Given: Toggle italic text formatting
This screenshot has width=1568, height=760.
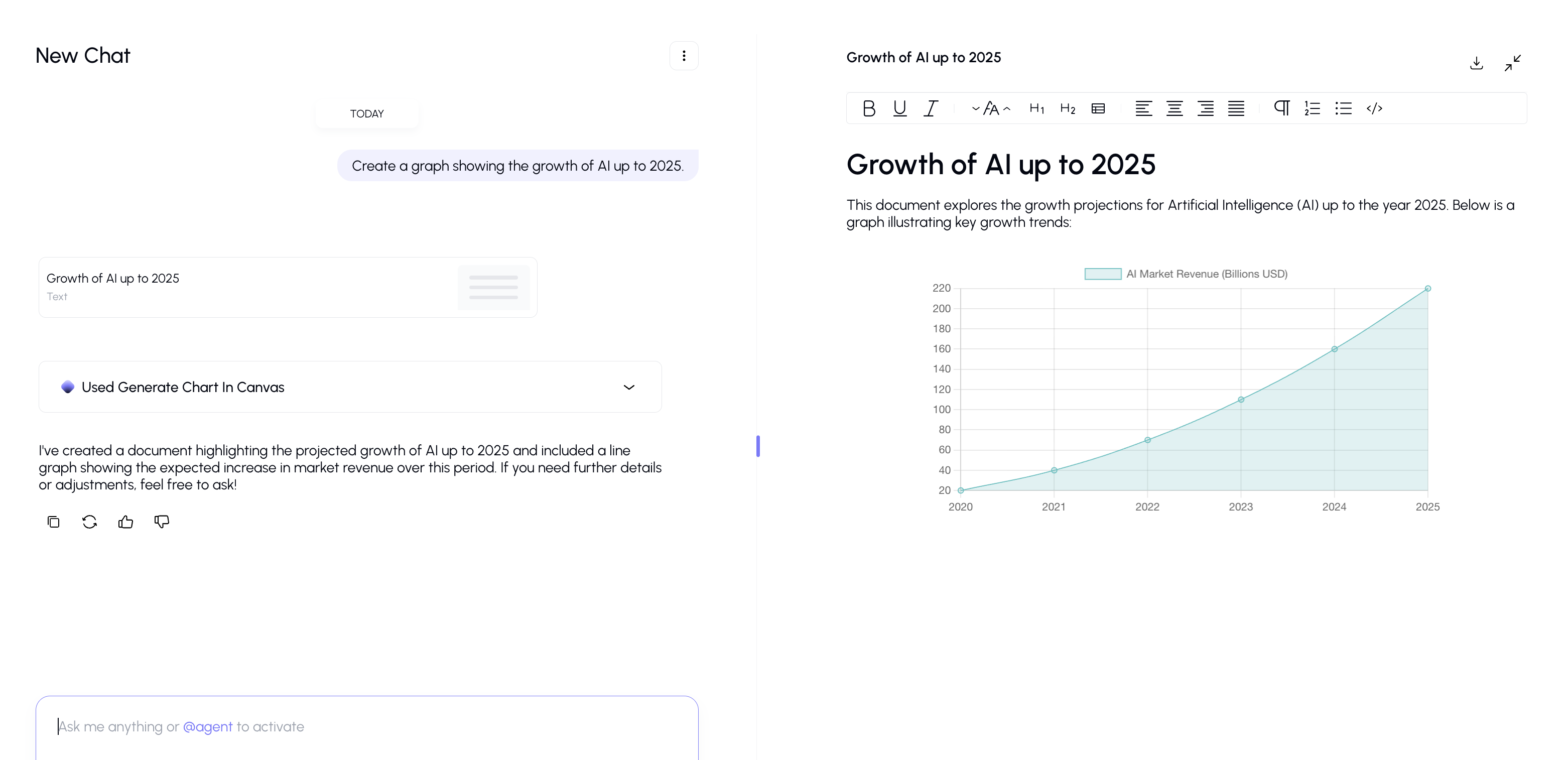Looking at the screenshot, I should [931, 108].
